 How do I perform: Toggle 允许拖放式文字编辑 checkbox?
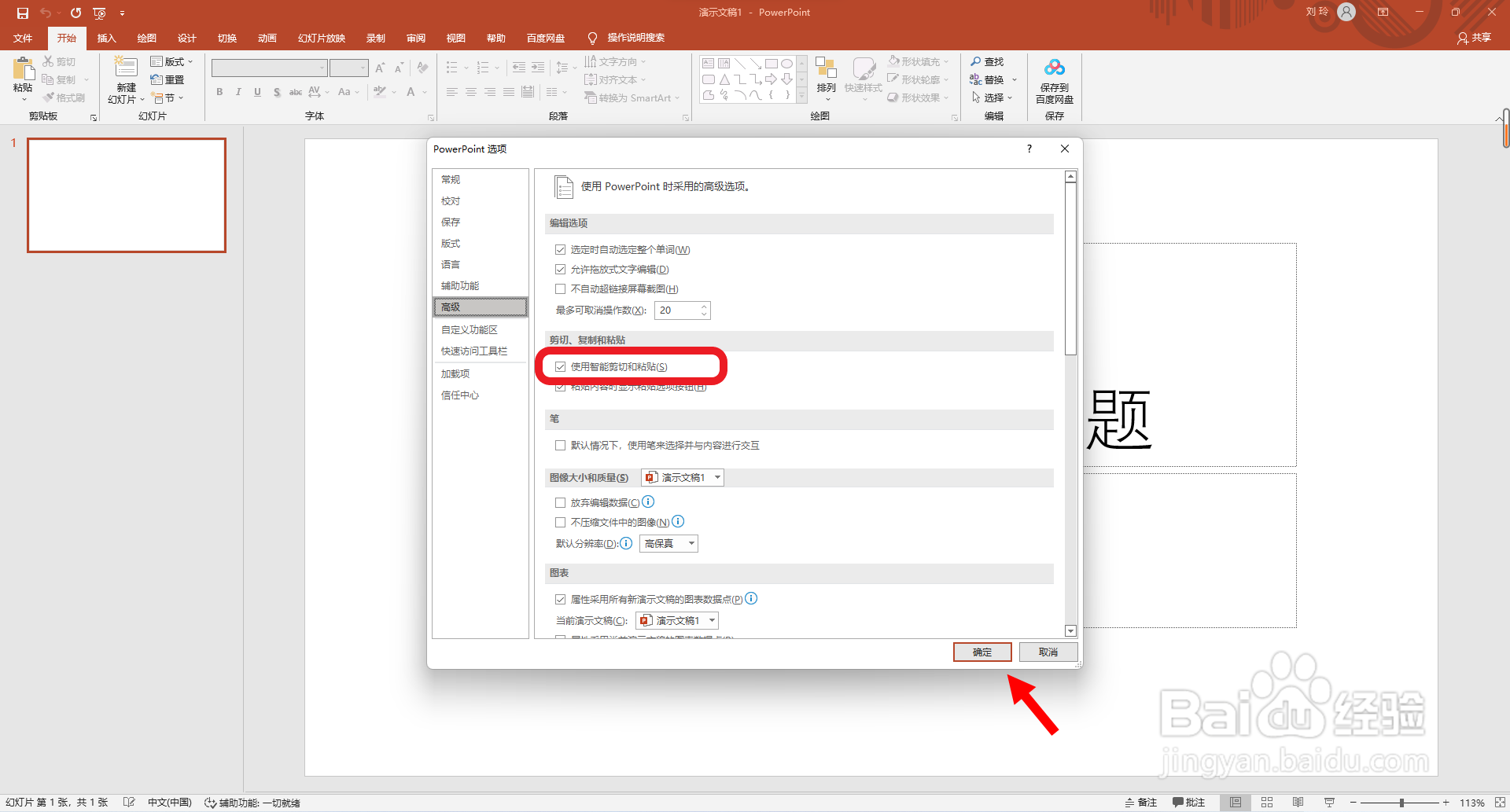[560, 269]
